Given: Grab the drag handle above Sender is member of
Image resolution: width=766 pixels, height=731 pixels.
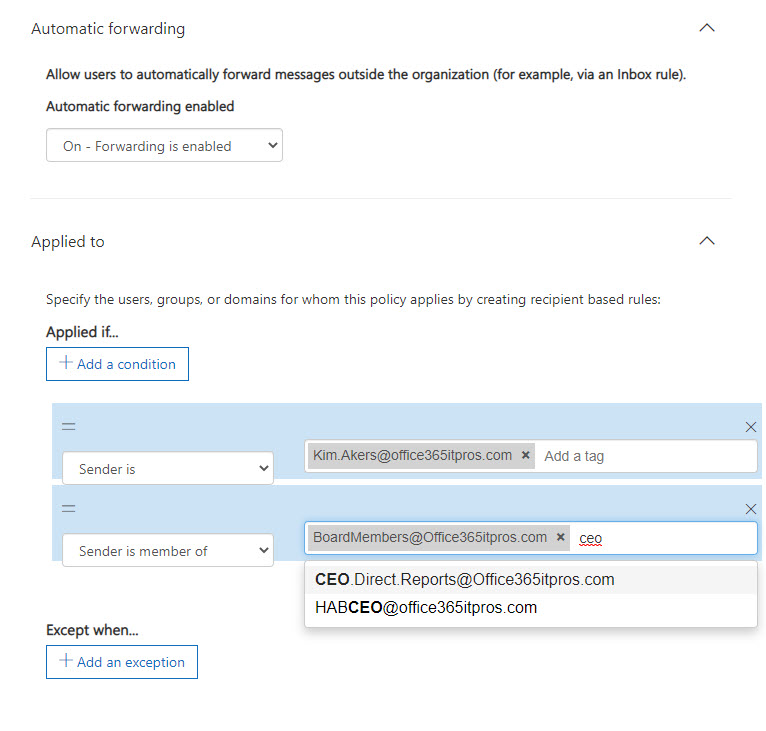Looking at the screenshot, I should pos(69,508).
